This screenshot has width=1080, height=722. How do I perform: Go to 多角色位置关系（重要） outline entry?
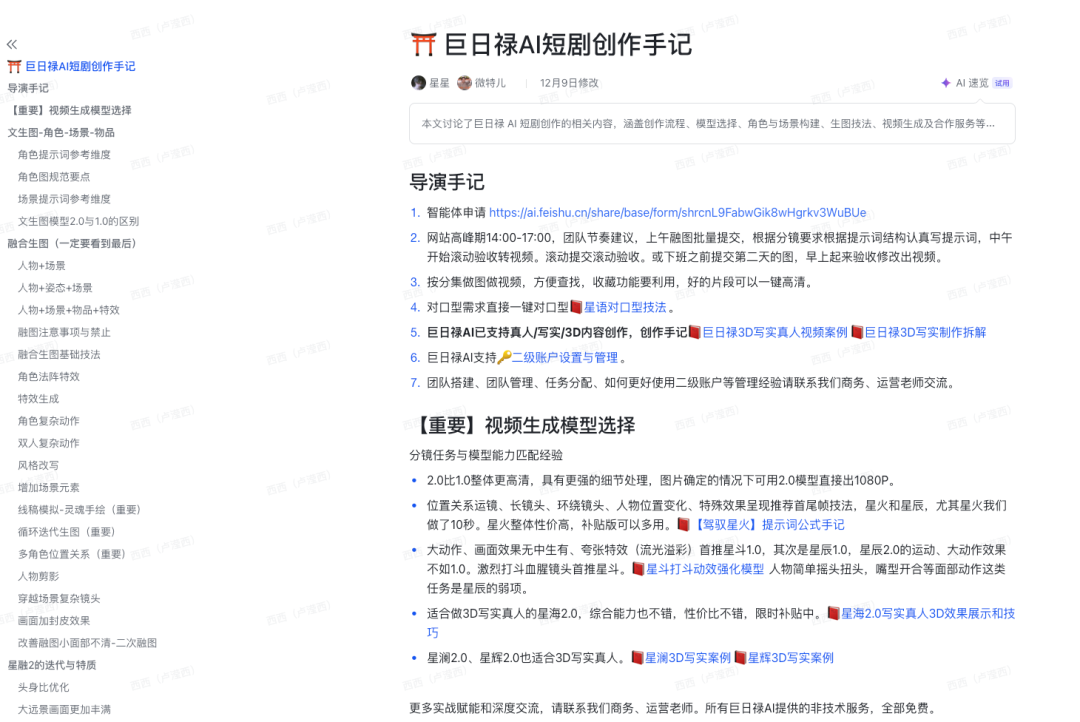(74, 554)
